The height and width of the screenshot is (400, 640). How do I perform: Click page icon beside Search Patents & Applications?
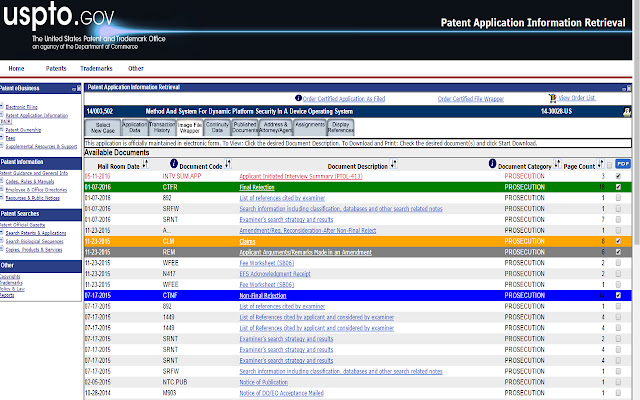point(2,233)
